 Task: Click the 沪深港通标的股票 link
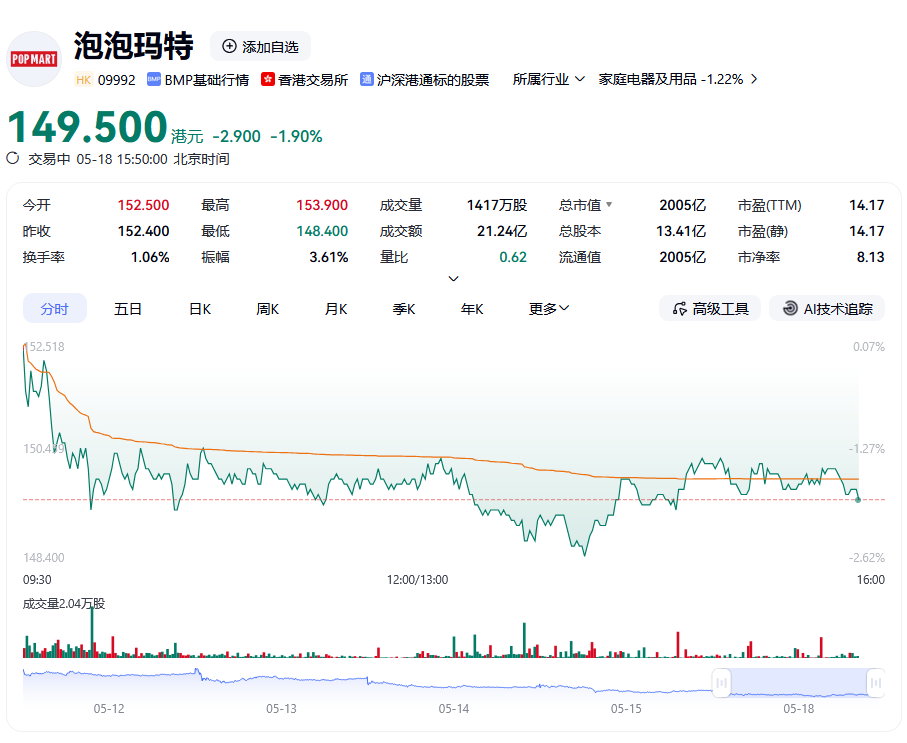click(x=433, y=79)
